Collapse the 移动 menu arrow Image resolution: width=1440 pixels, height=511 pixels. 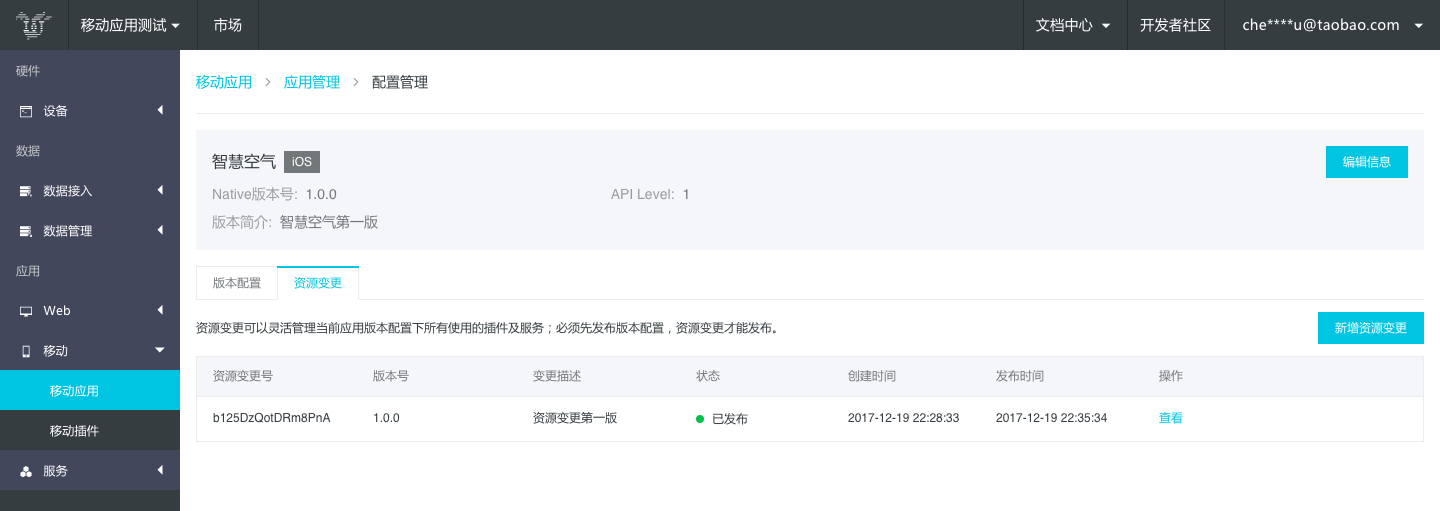(160, 350)
